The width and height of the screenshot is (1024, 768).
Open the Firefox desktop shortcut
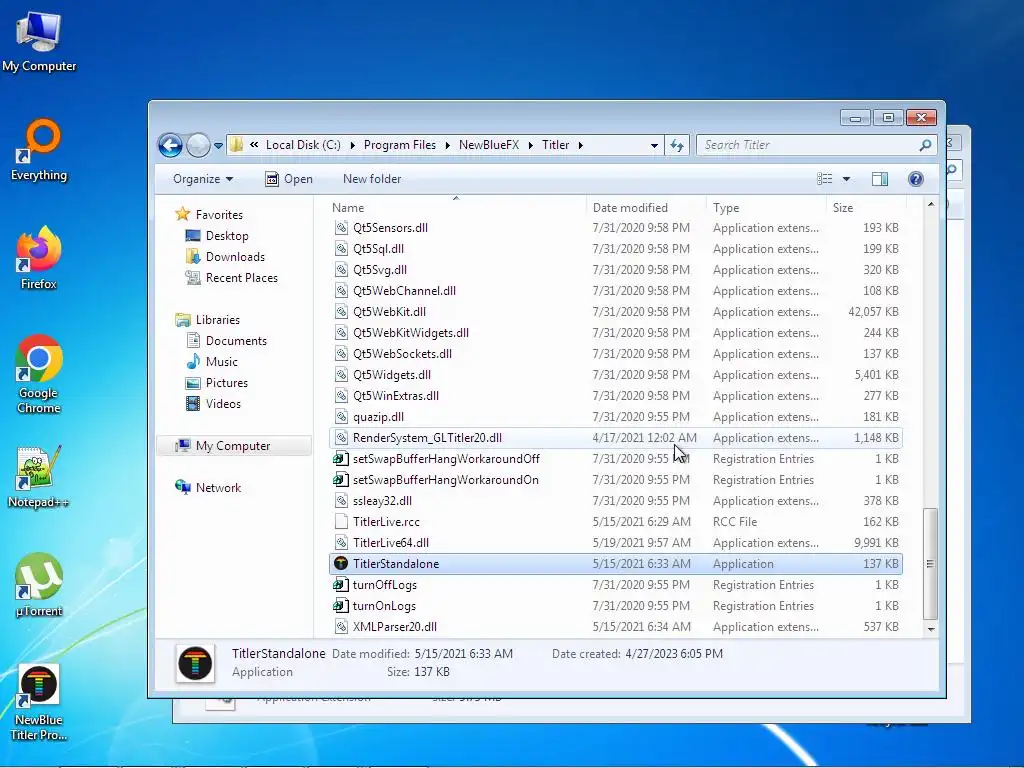pyautogui.click(x=39, y=257)
